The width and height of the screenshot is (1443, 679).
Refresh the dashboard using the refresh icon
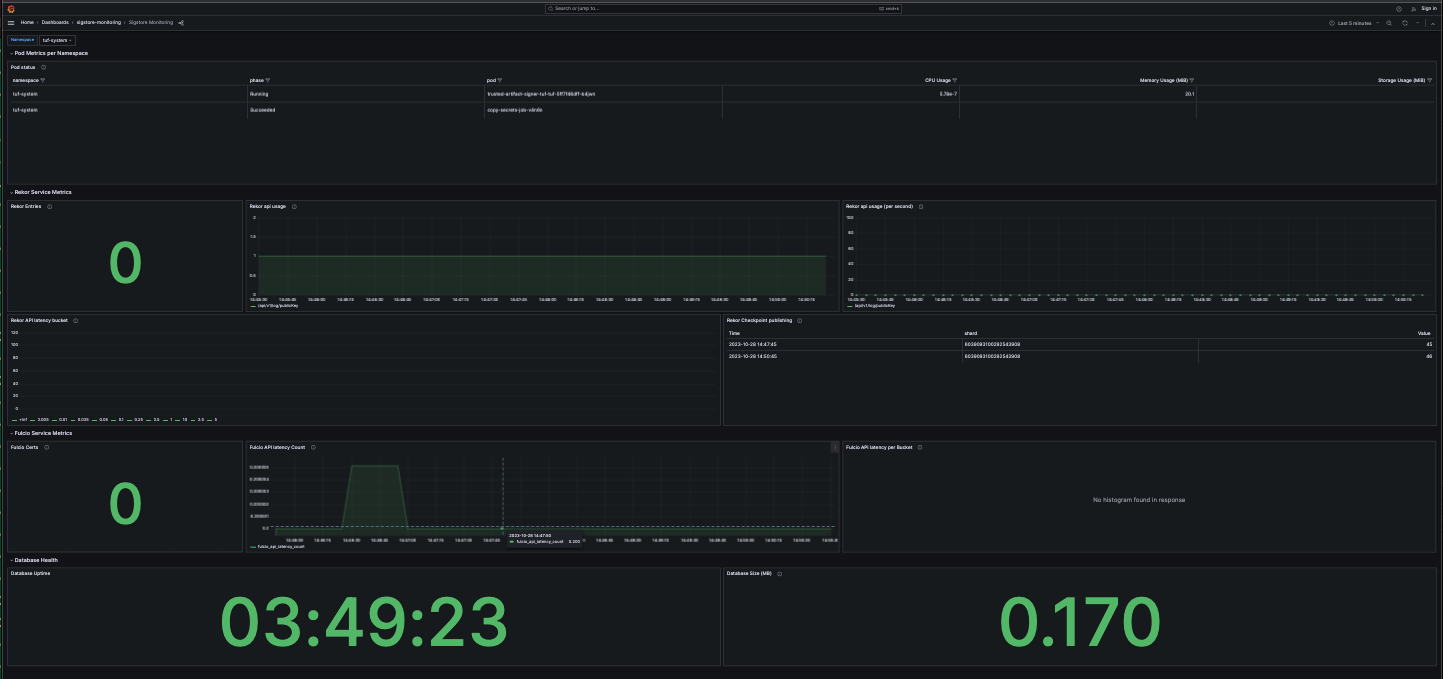click(1405, 22)
